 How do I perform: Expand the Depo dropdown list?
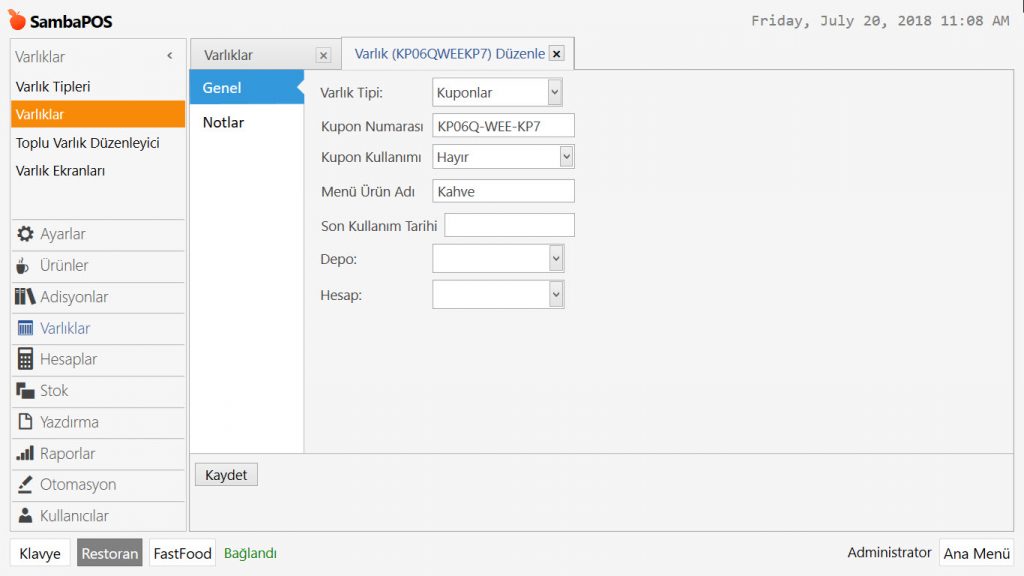pyautogui.click(x=556, y=259)
